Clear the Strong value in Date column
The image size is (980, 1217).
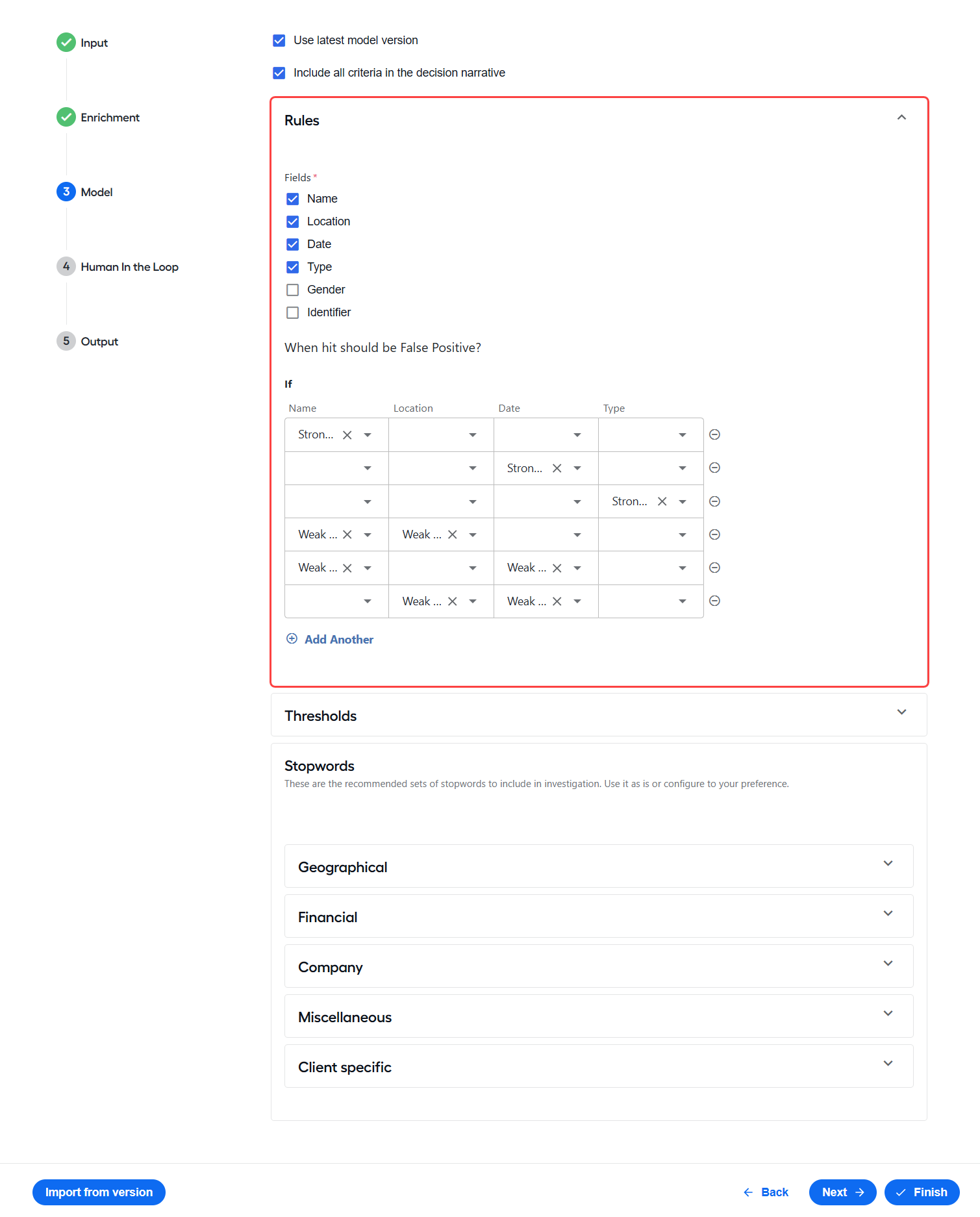[x=557, y=468]
